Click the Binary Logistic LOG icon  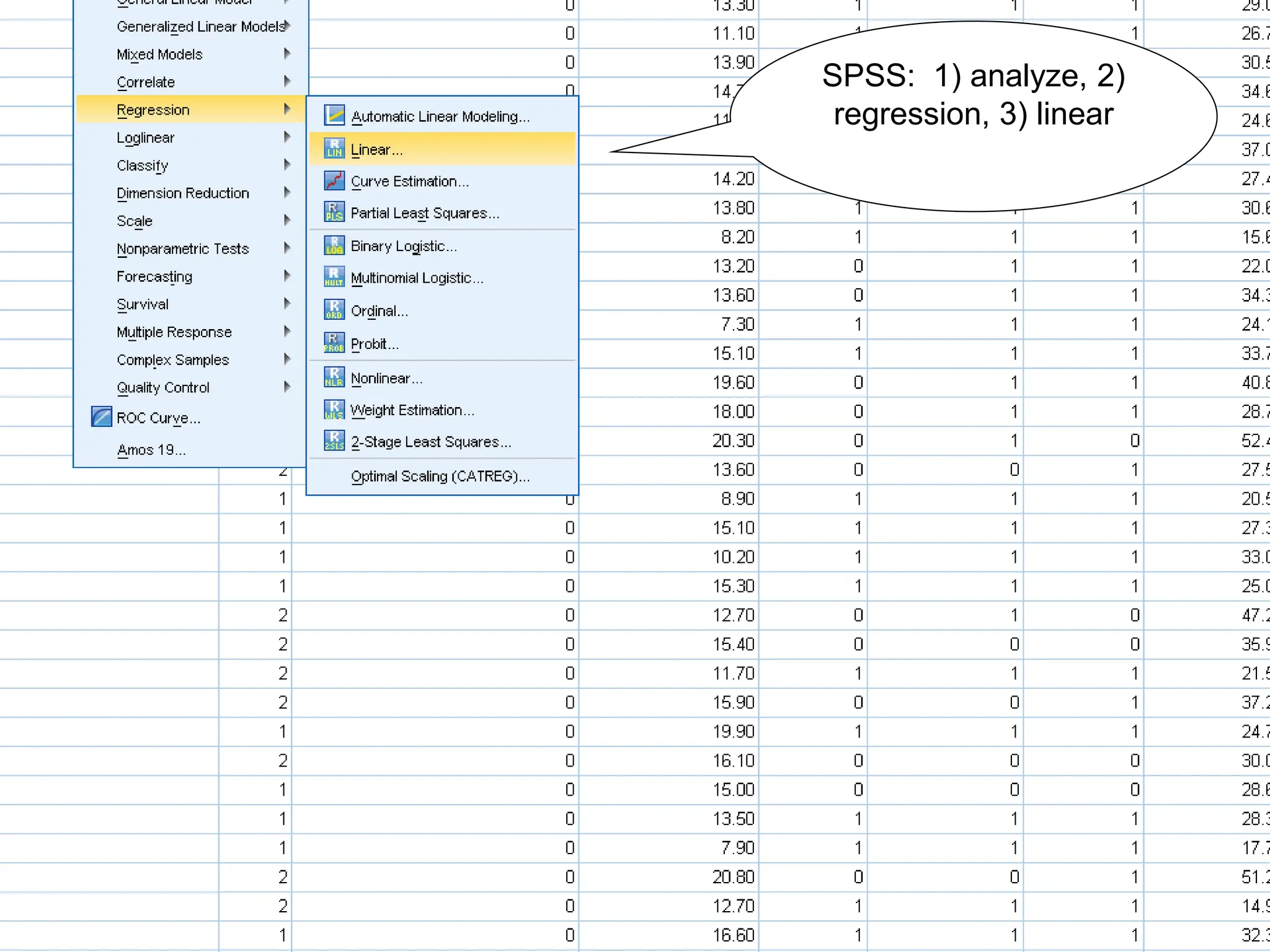[x=334, y=246]
